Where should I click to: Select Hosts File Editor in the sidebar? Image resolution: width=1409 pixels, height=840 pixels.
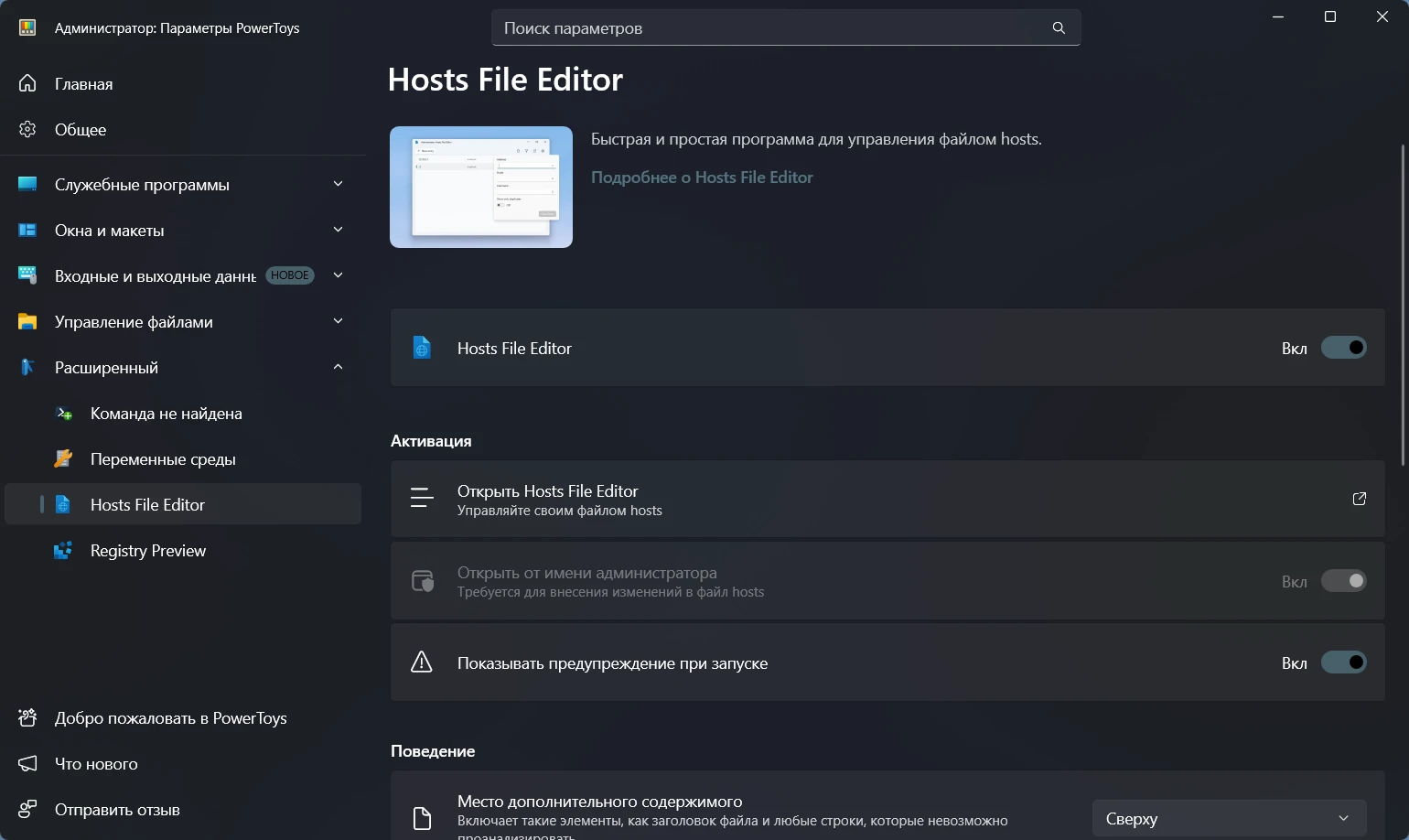click(183, 504)
